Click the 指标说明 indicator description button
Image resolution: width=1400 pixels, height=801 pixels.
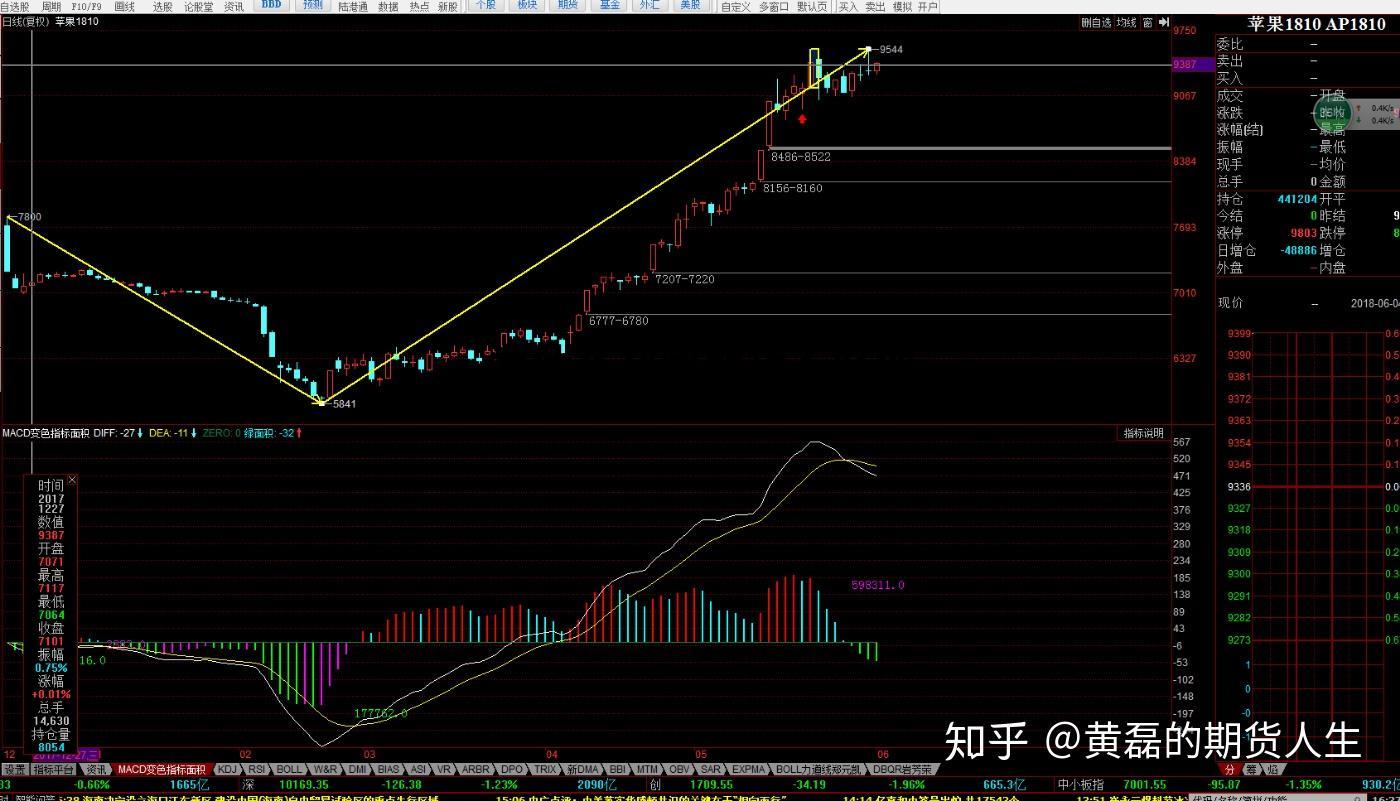[x=1143, y=433]
